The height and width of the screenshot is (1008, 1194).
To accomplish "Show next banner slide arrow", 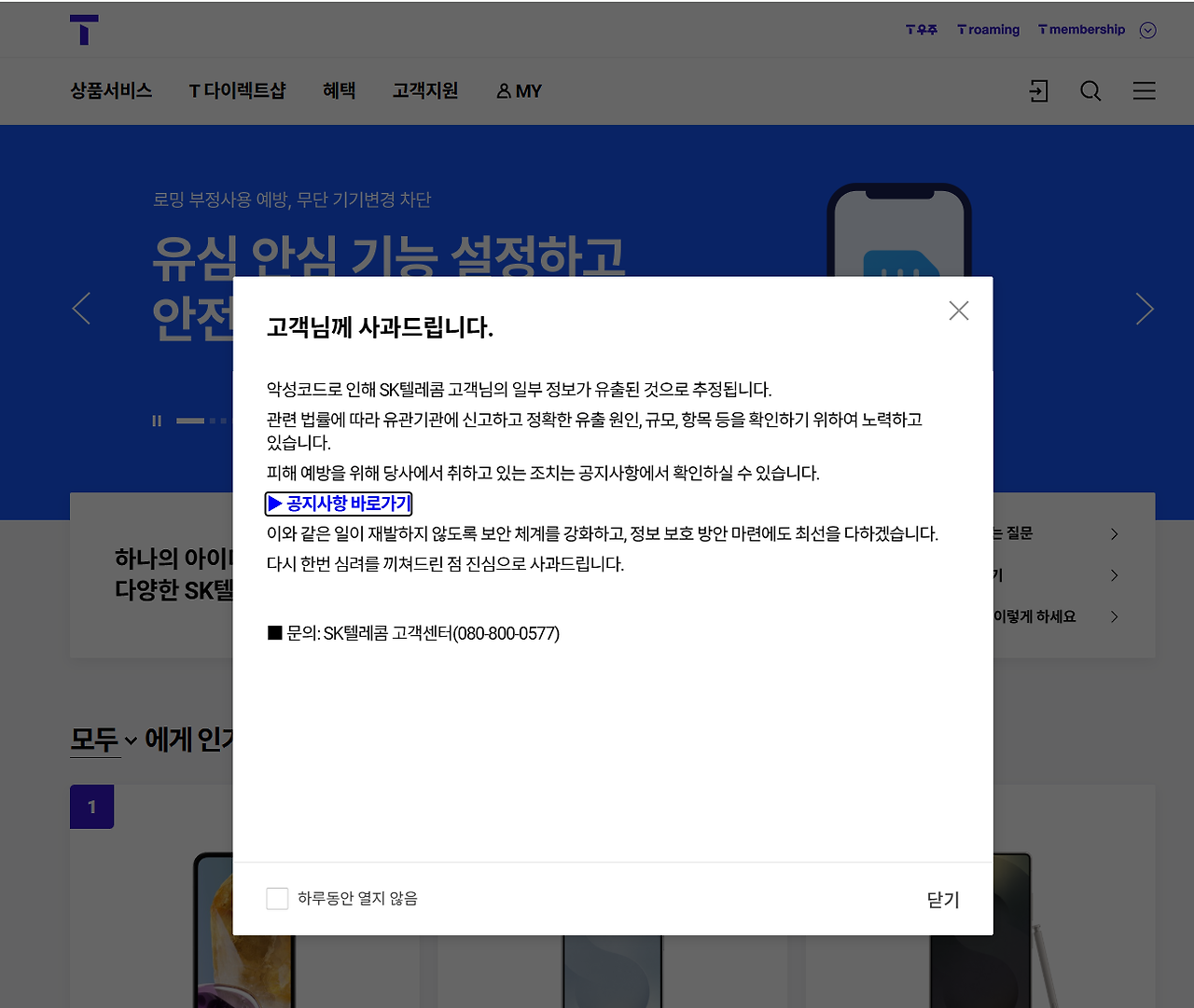I will (x=1145, y=309).
